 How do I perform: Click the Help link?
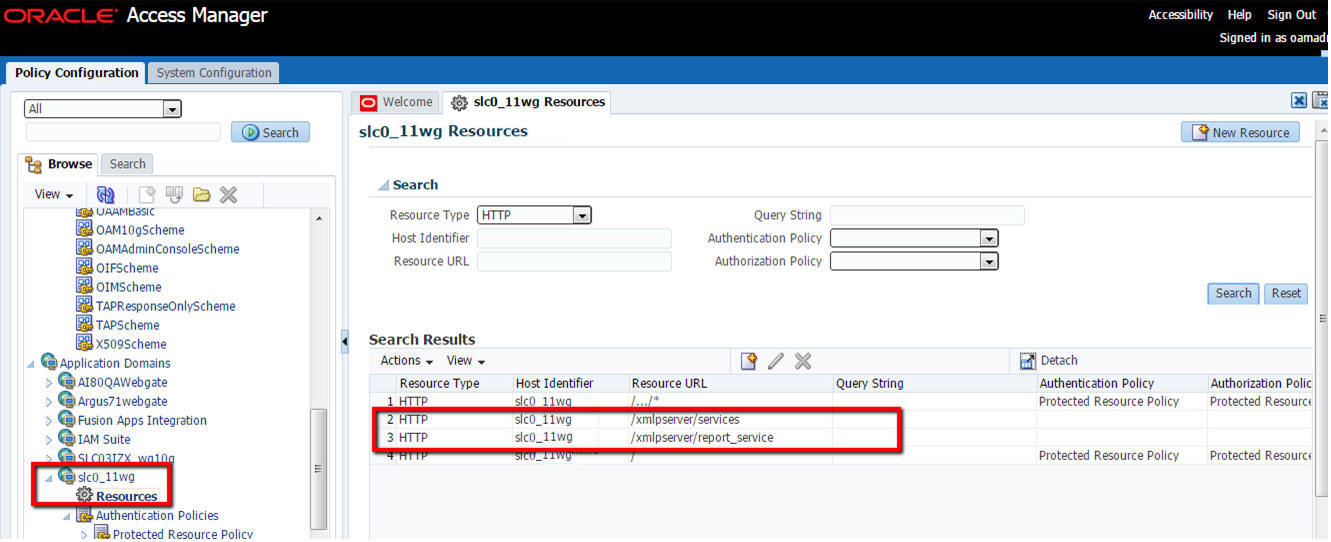(x=1239, y=15)
